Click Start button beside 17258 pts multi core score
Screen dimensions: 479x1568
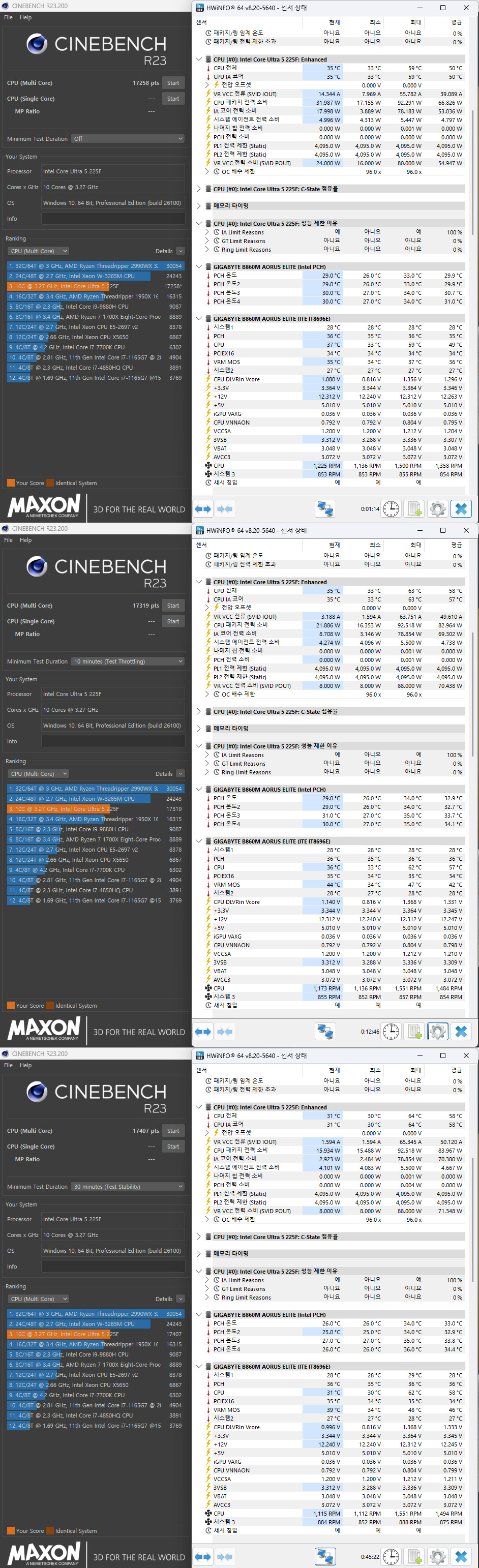(173, 83)
